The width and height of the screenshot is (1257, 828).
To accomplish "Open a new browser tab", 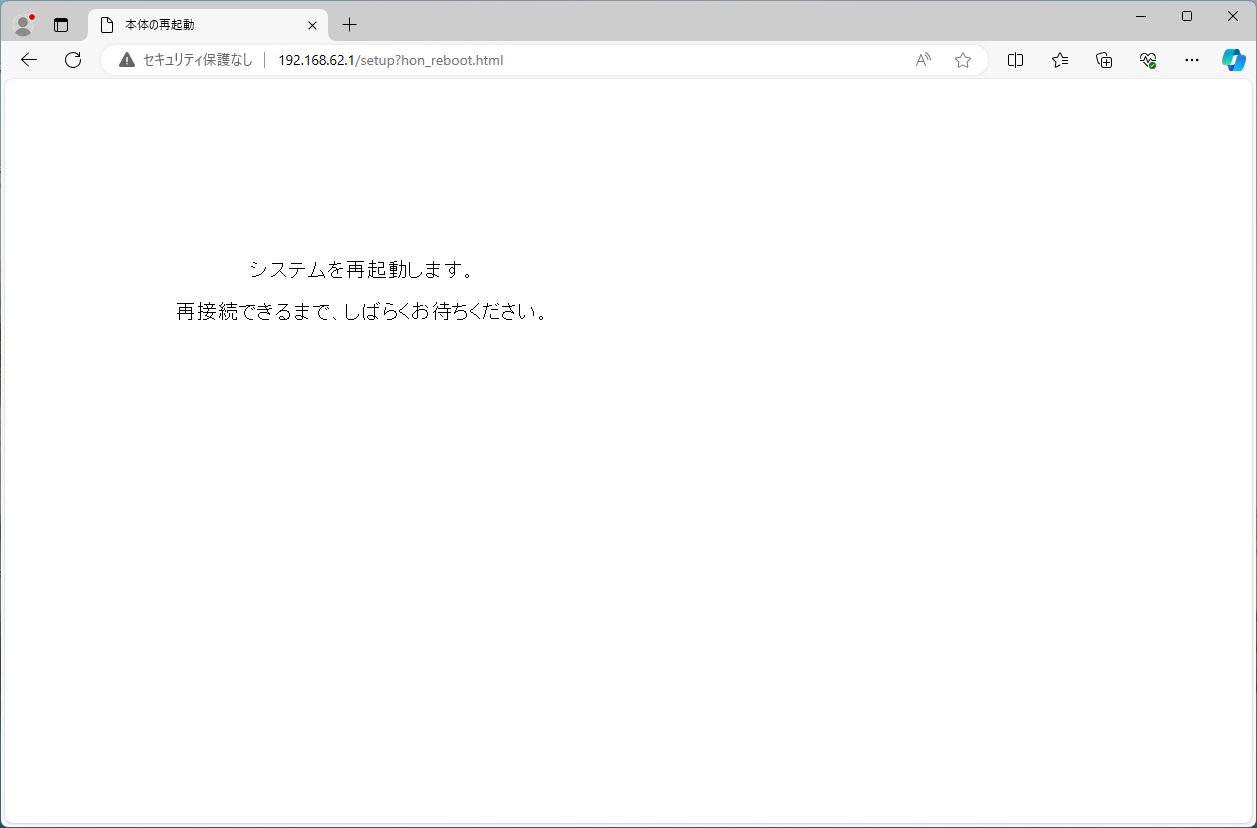I will 349,25.
